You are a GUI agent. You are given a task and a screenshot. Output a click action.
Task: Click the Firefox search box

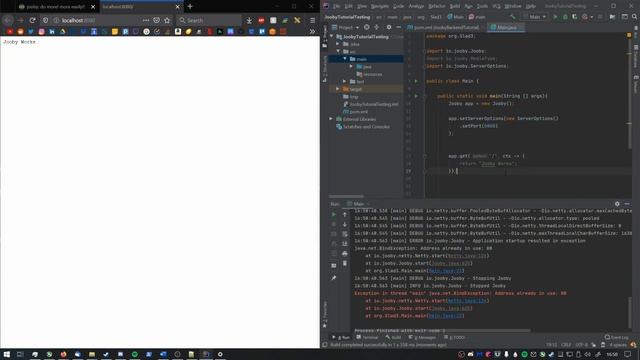tap(209, 20)
